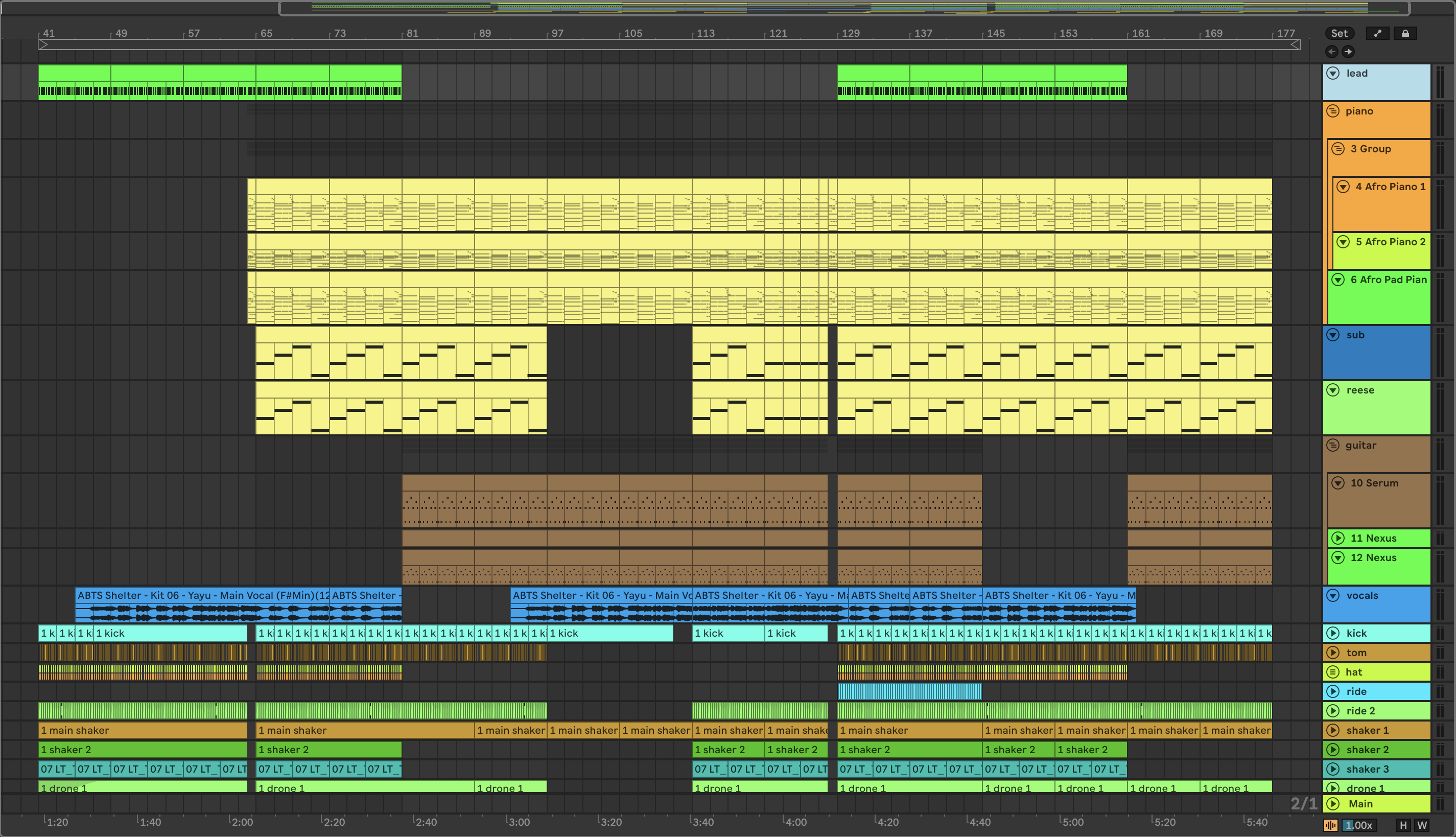Screen dimensions: 1456x837
Task: Select the reese track header name
Action: point(1360,390)
